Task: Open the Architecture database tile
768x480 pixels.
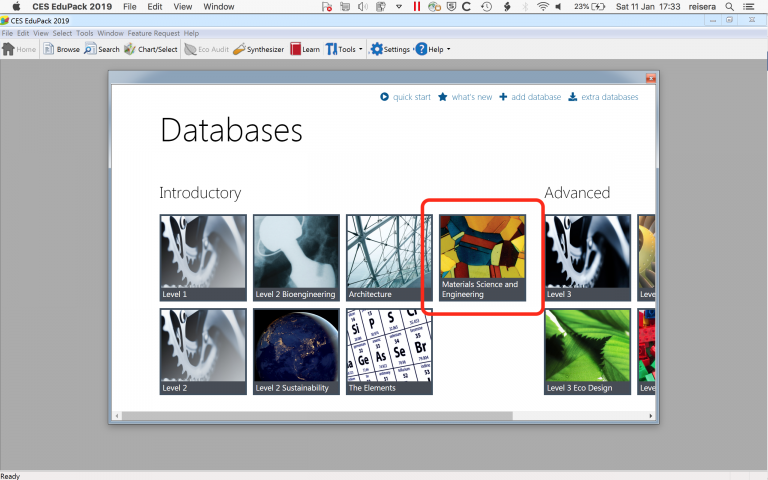Action: click(389, 257)
